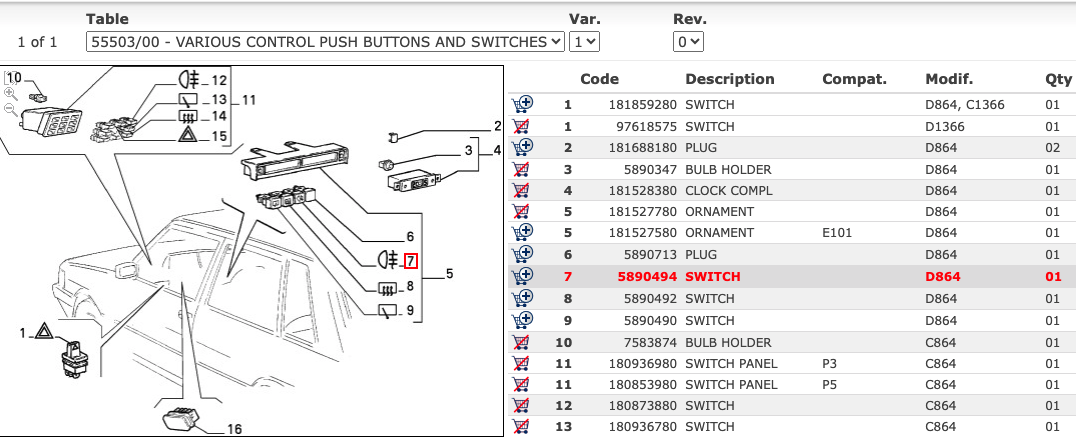The height and width of the screenshot is (437, 1076).
Task: Expand the Rev. dropdown
Action: [689, 41]
